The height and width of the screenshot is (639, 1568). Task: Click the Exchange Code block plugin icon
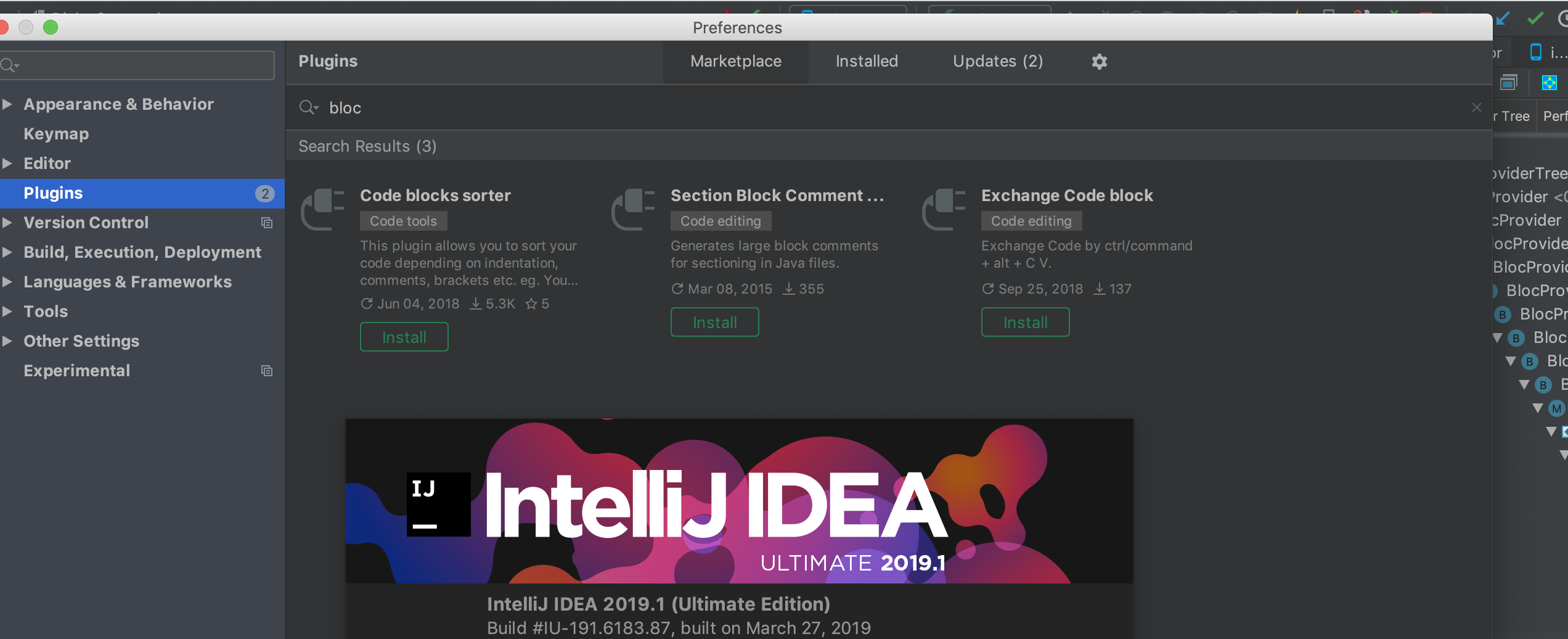coord(944,210)
